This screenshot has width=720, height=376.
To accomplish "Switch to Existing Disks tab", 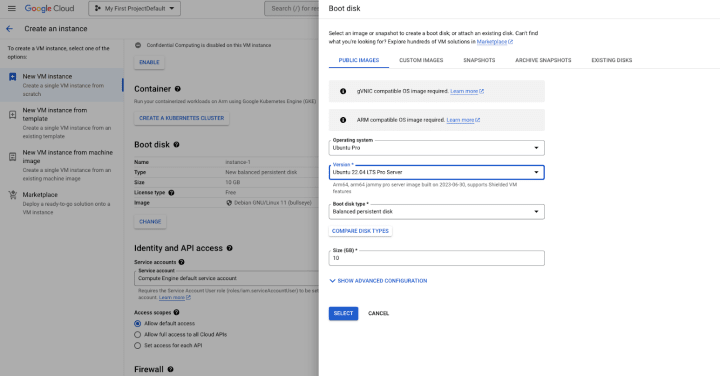I will click(x=612, y=60).
